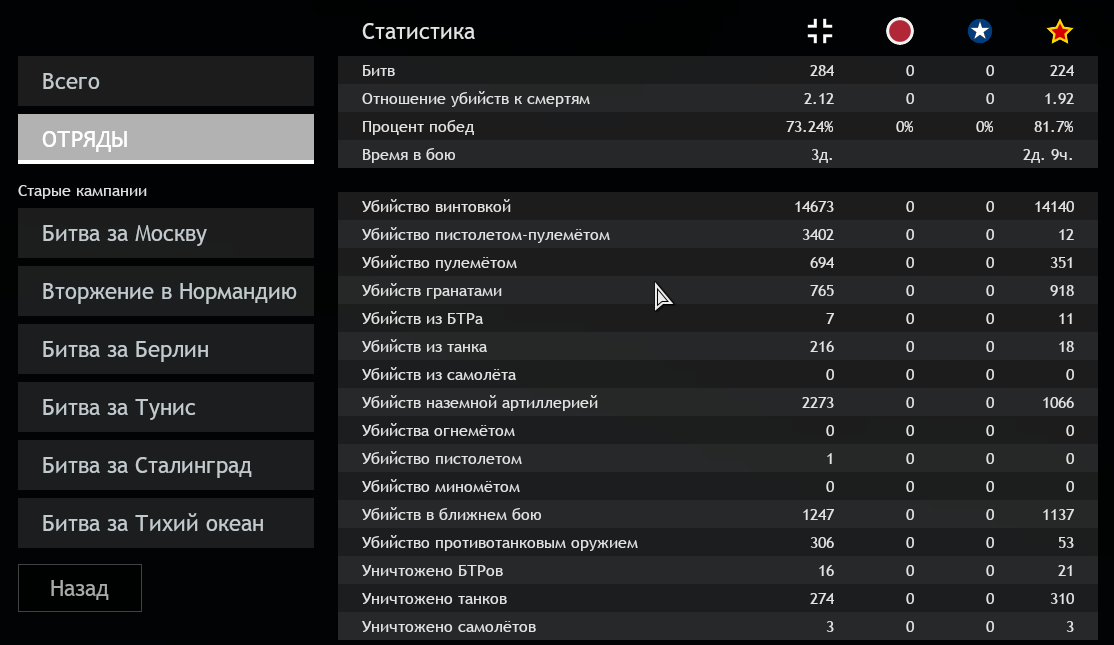Open Битва за Москву campaign stats
The image size is (1114, 645).
[166, 234]
